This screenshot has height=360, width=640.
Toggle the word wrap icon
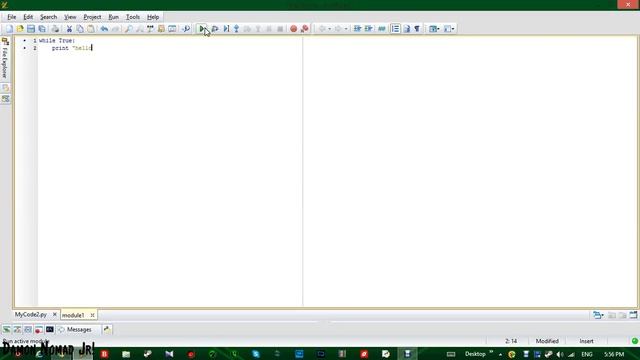(407, 29)
